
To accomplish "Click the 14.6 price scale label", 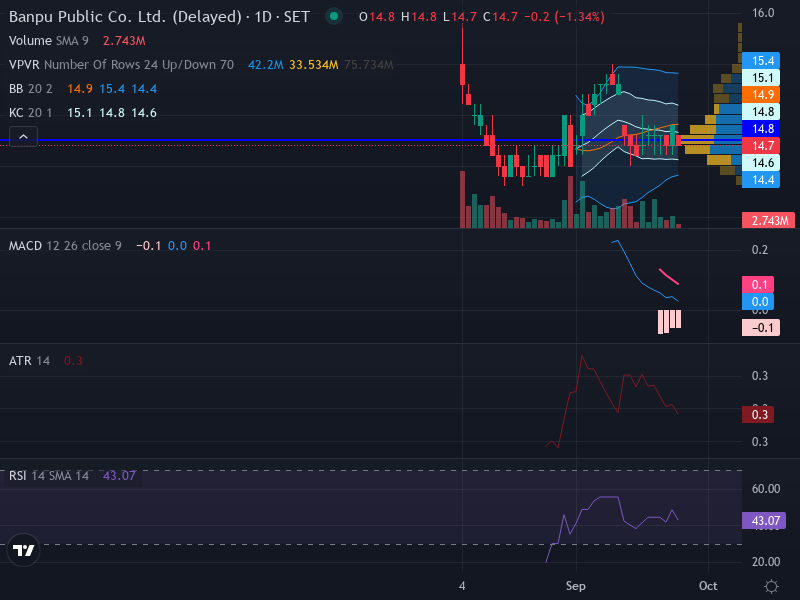I will [x=761, y=163].
